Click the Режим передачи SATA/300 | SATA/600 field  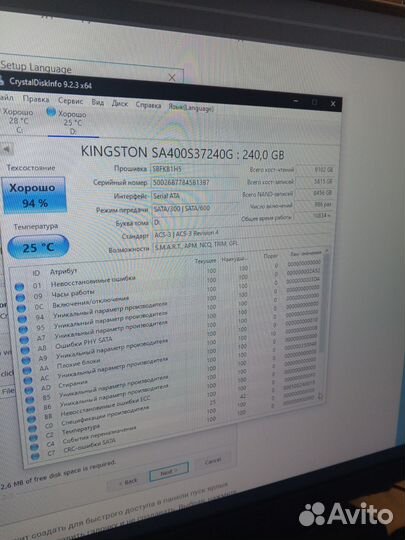pos(196,209)
